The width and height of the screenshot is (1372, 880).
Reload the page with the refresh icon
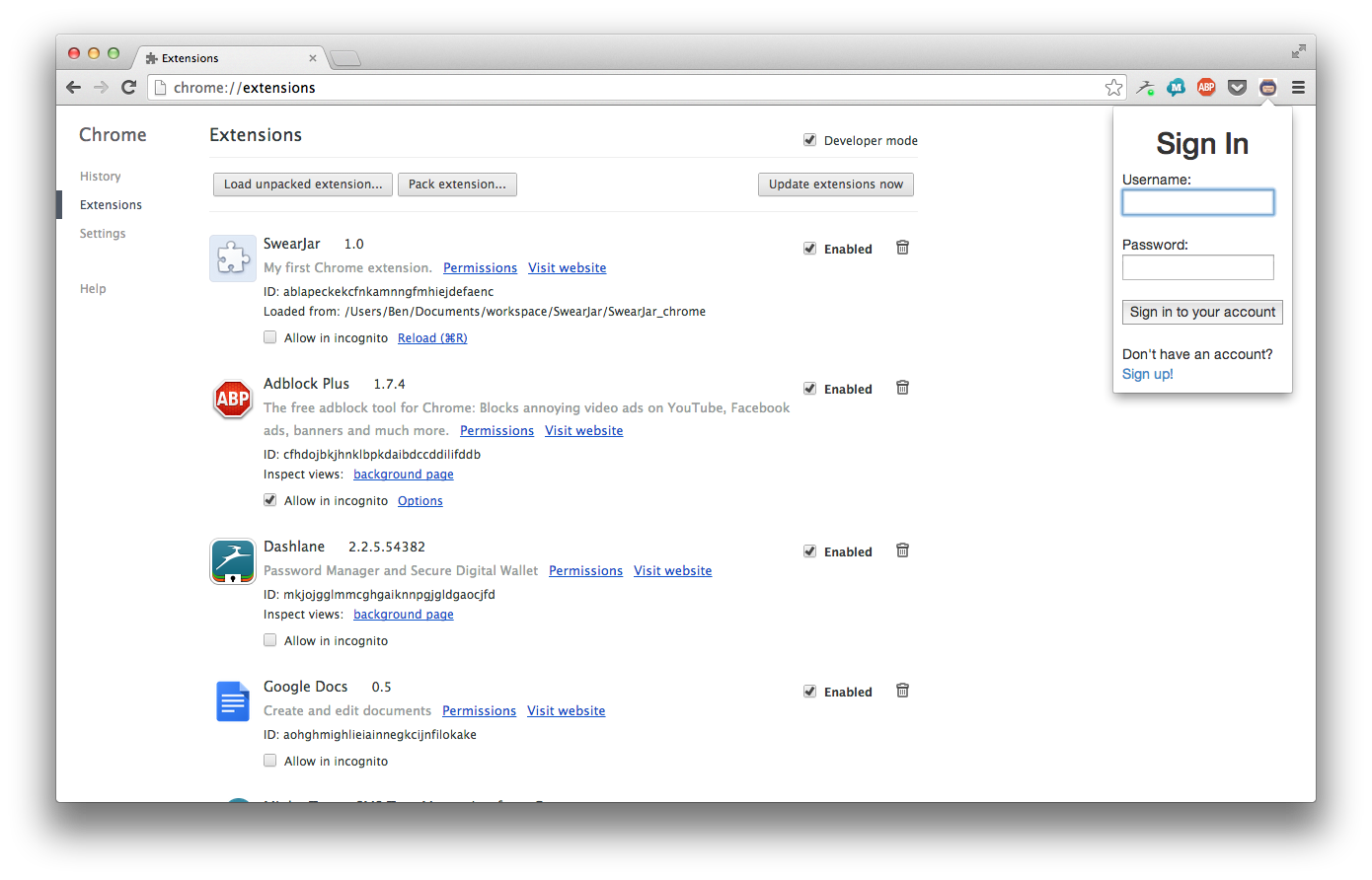128,88
